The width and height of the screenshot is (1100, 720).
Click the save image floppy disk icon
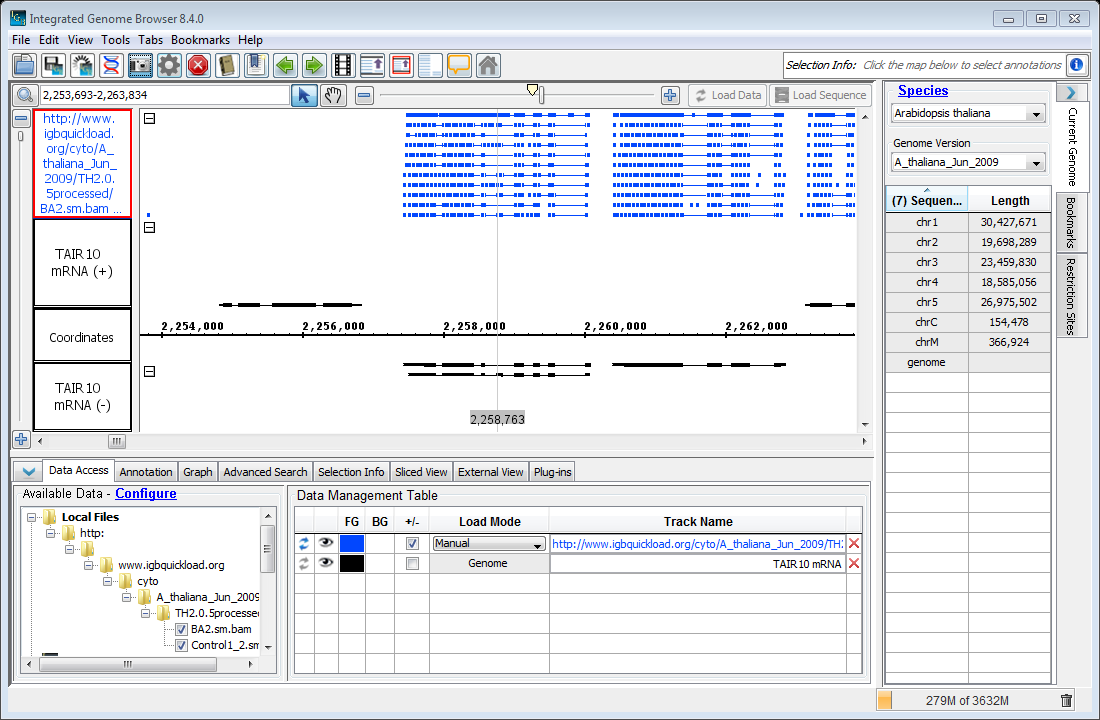point(53,66)
